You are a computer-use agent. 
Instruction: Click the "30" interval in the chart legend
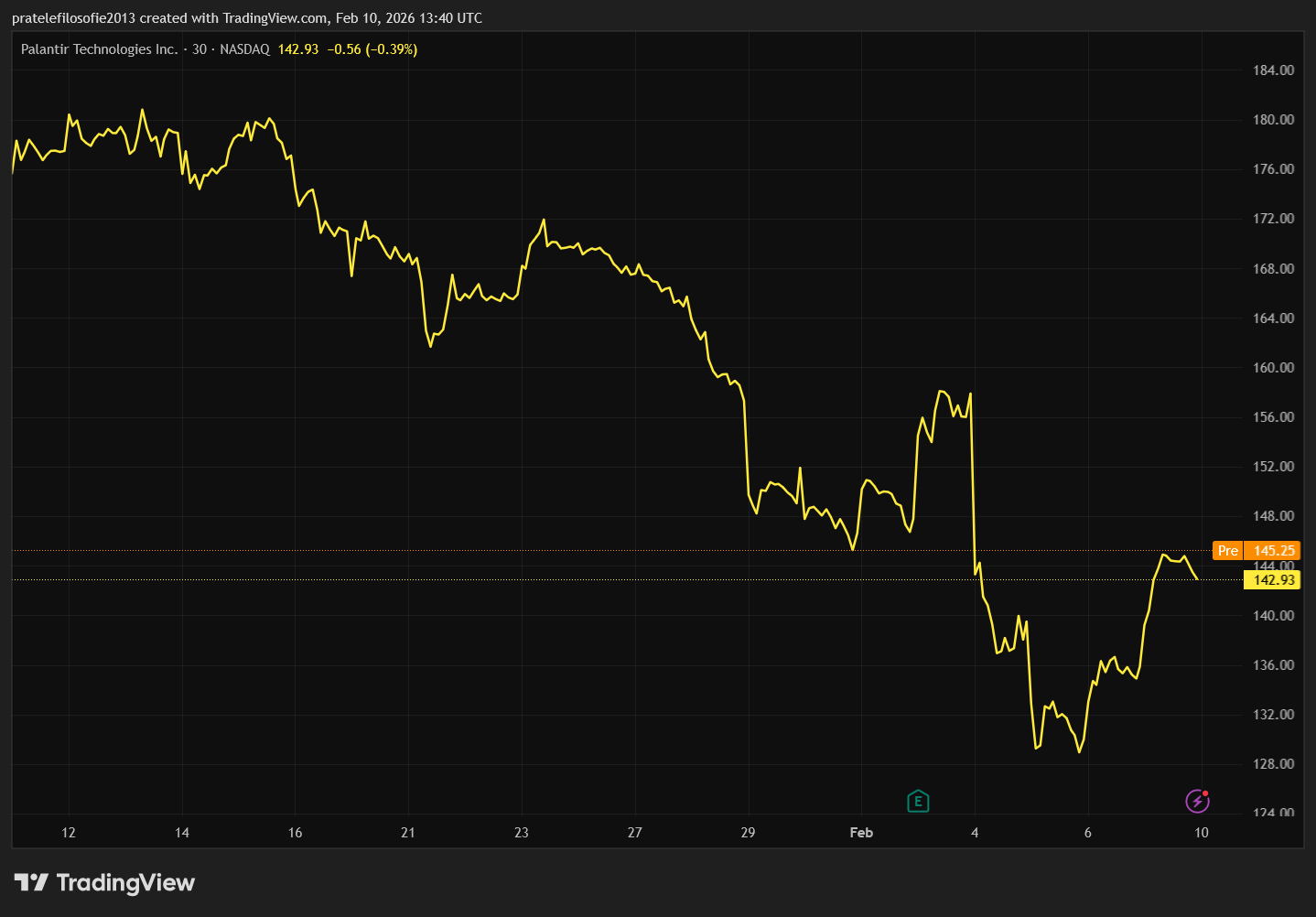(x=200, y=49)
